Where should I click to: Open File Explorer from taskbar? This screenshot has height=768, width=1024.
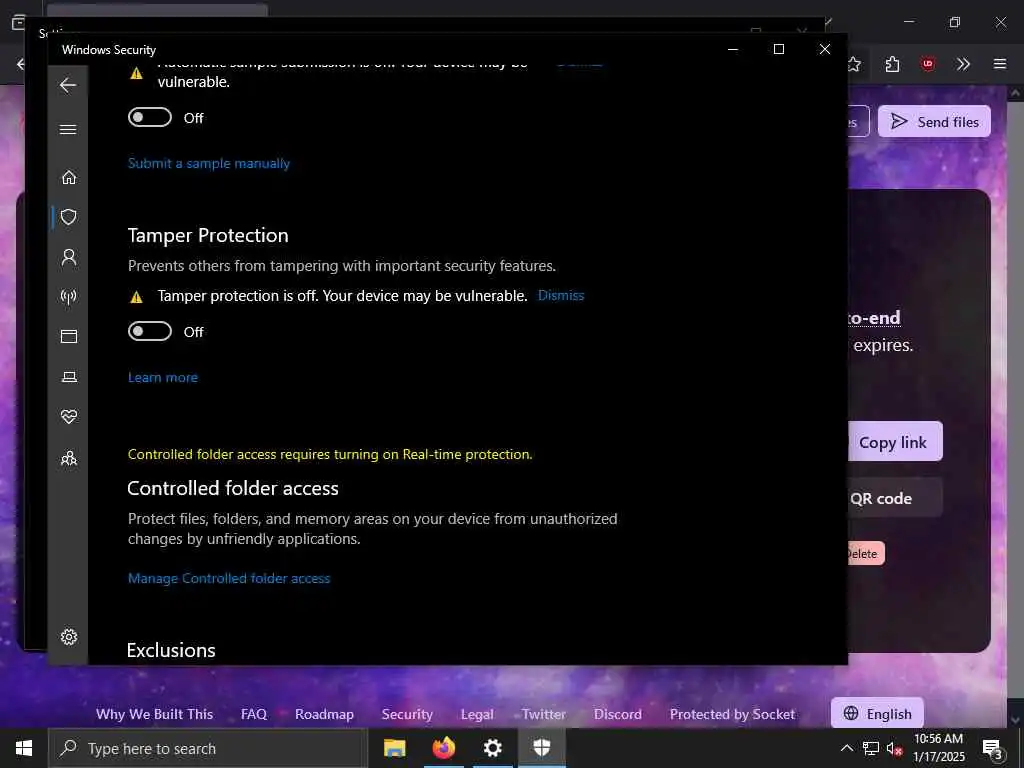[x=394, y=748]
